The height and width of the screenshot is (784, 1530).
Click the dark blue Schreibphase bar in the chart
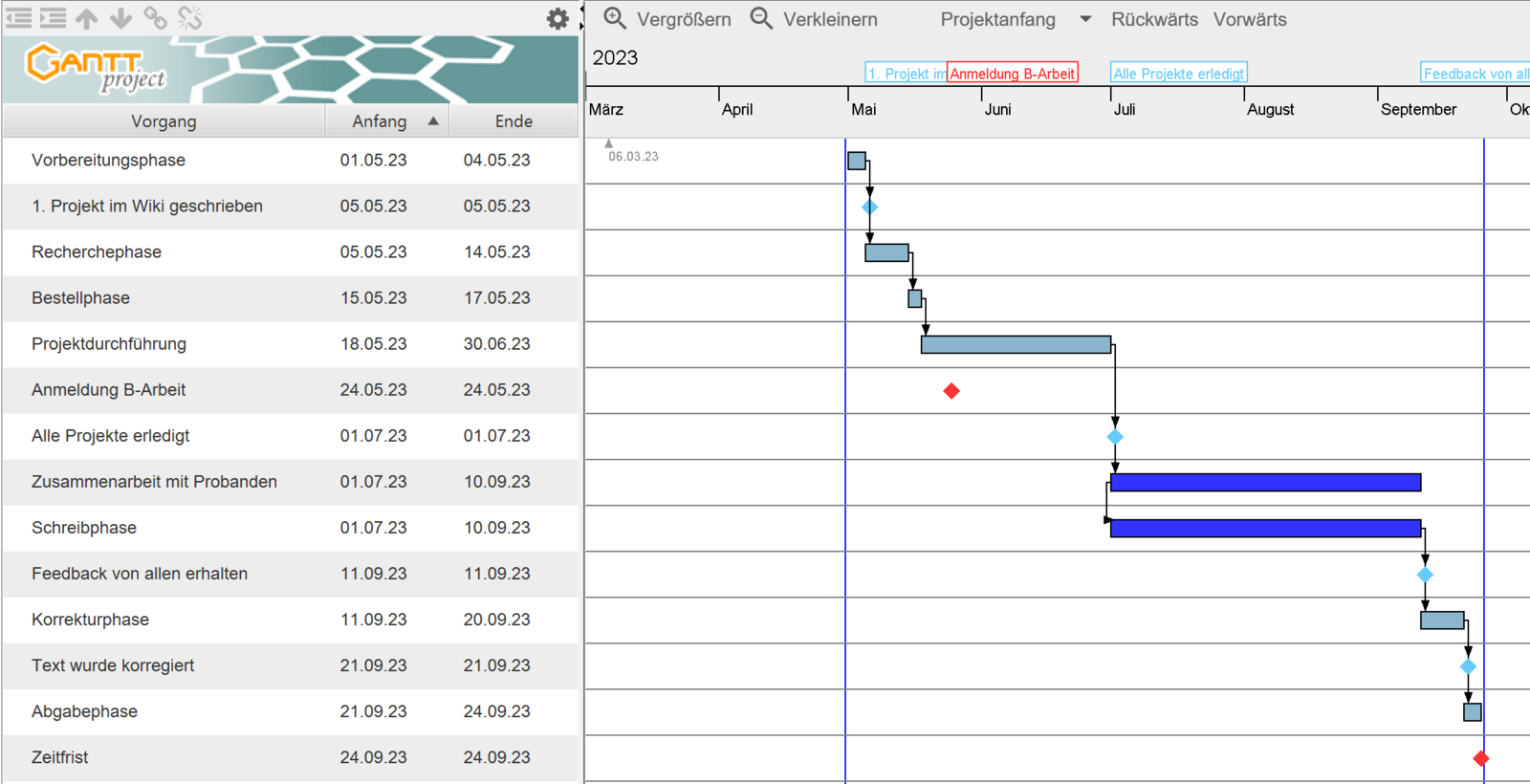[x=1265, y=529]
